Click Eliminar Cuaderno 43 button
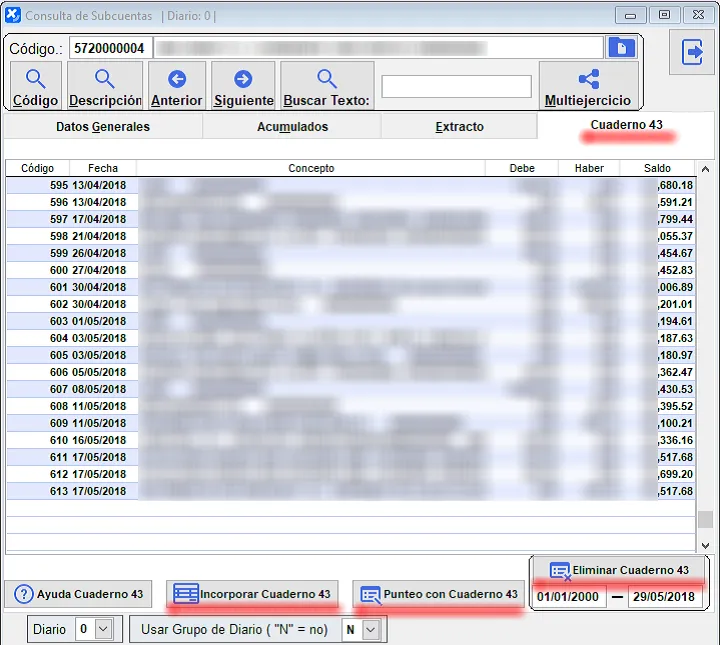Image resolution: width=720 pixels, height=645 pixels. [619, 570]
